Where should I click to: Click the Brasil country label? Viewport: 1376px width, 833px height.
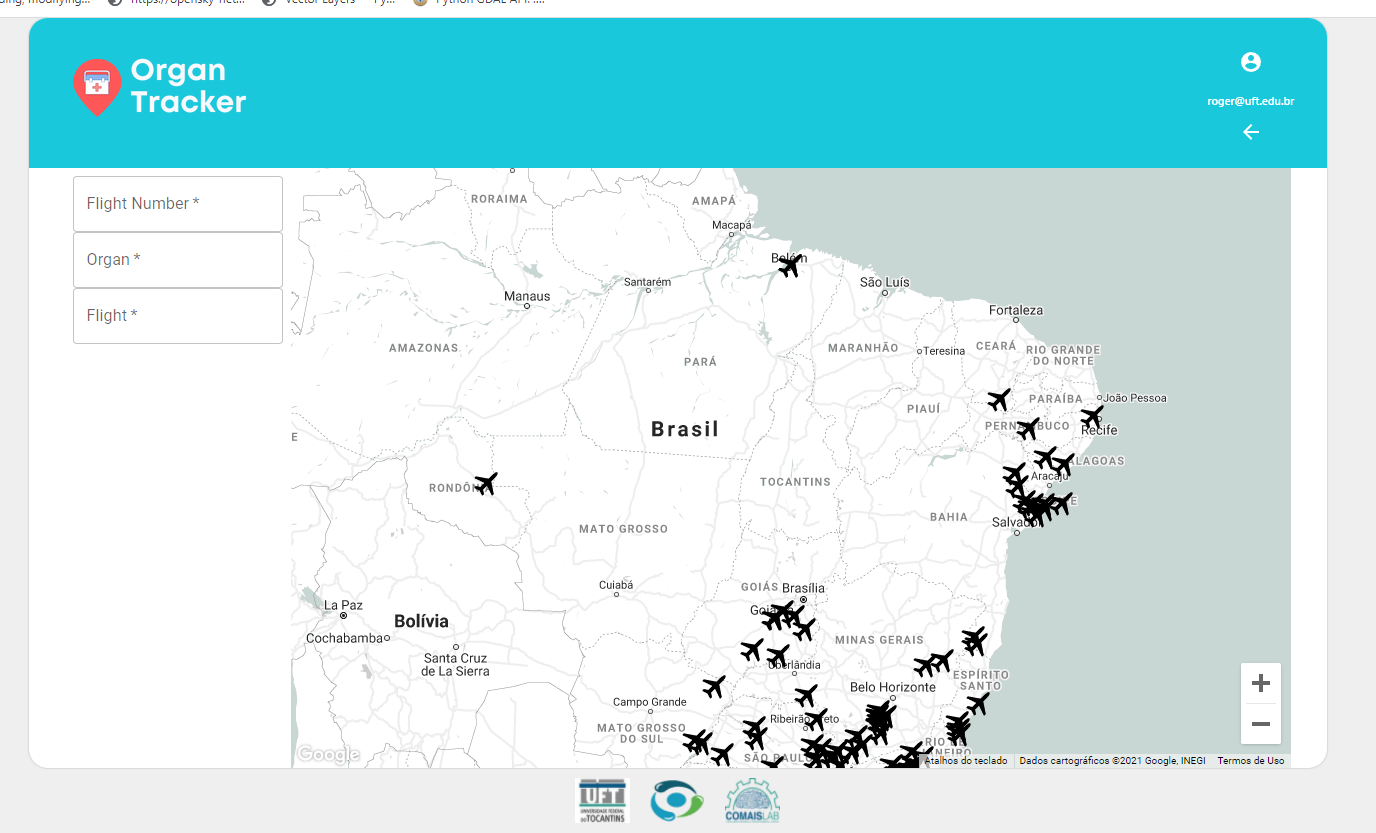[685, 429]
